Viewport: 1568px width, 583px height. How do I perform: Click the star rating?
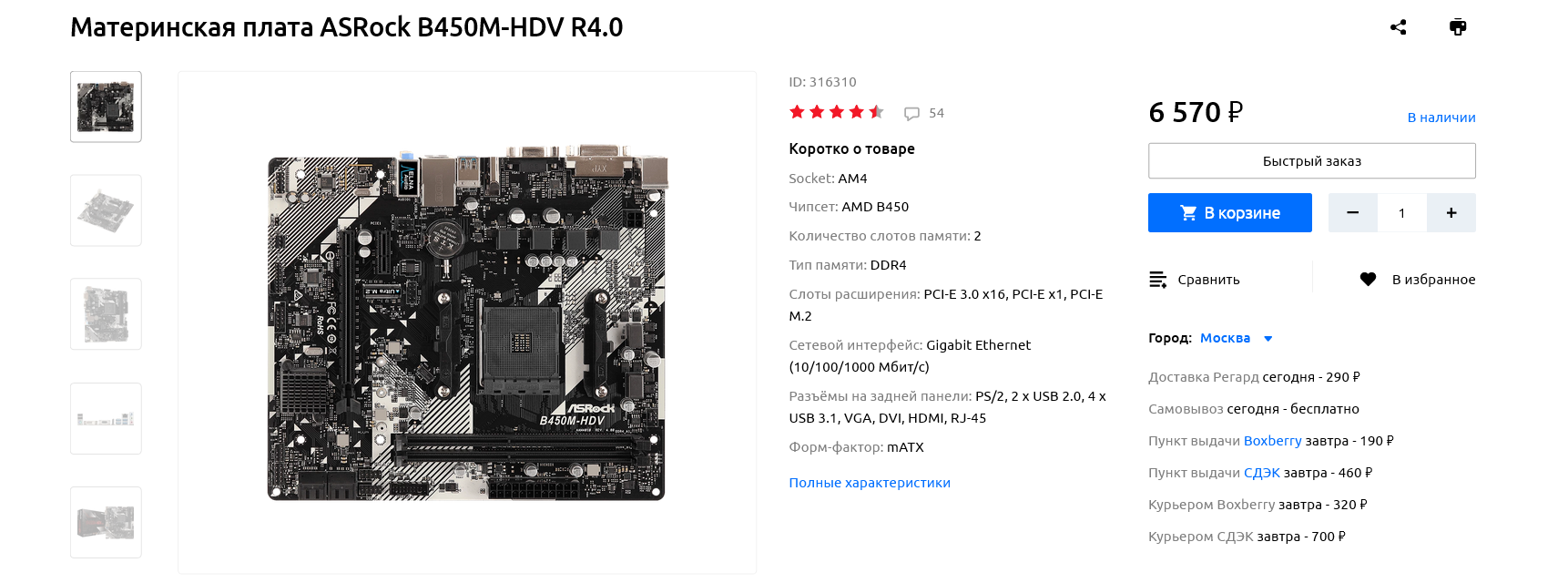tap(837, 112)
